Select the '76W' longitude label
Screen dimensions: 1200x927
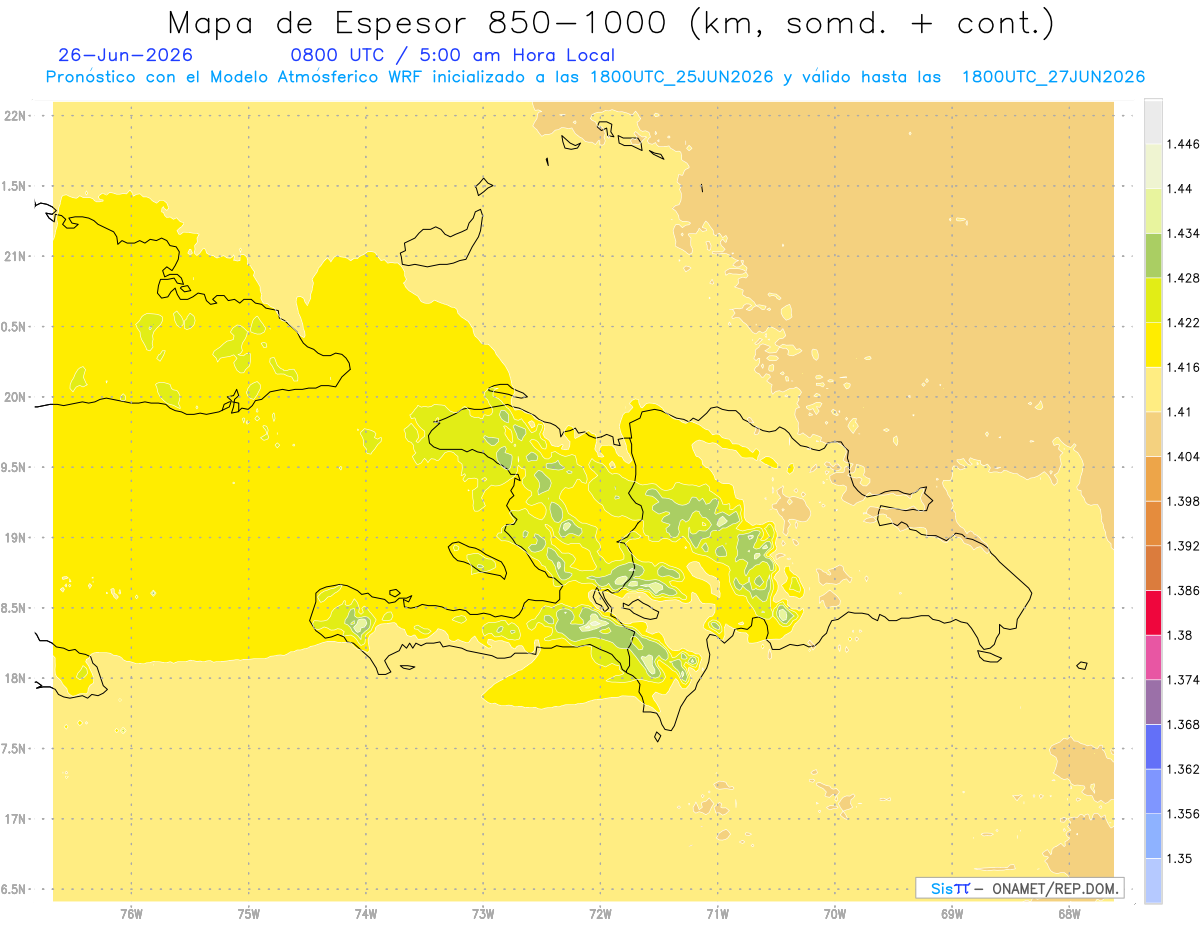tap(131, 914)
